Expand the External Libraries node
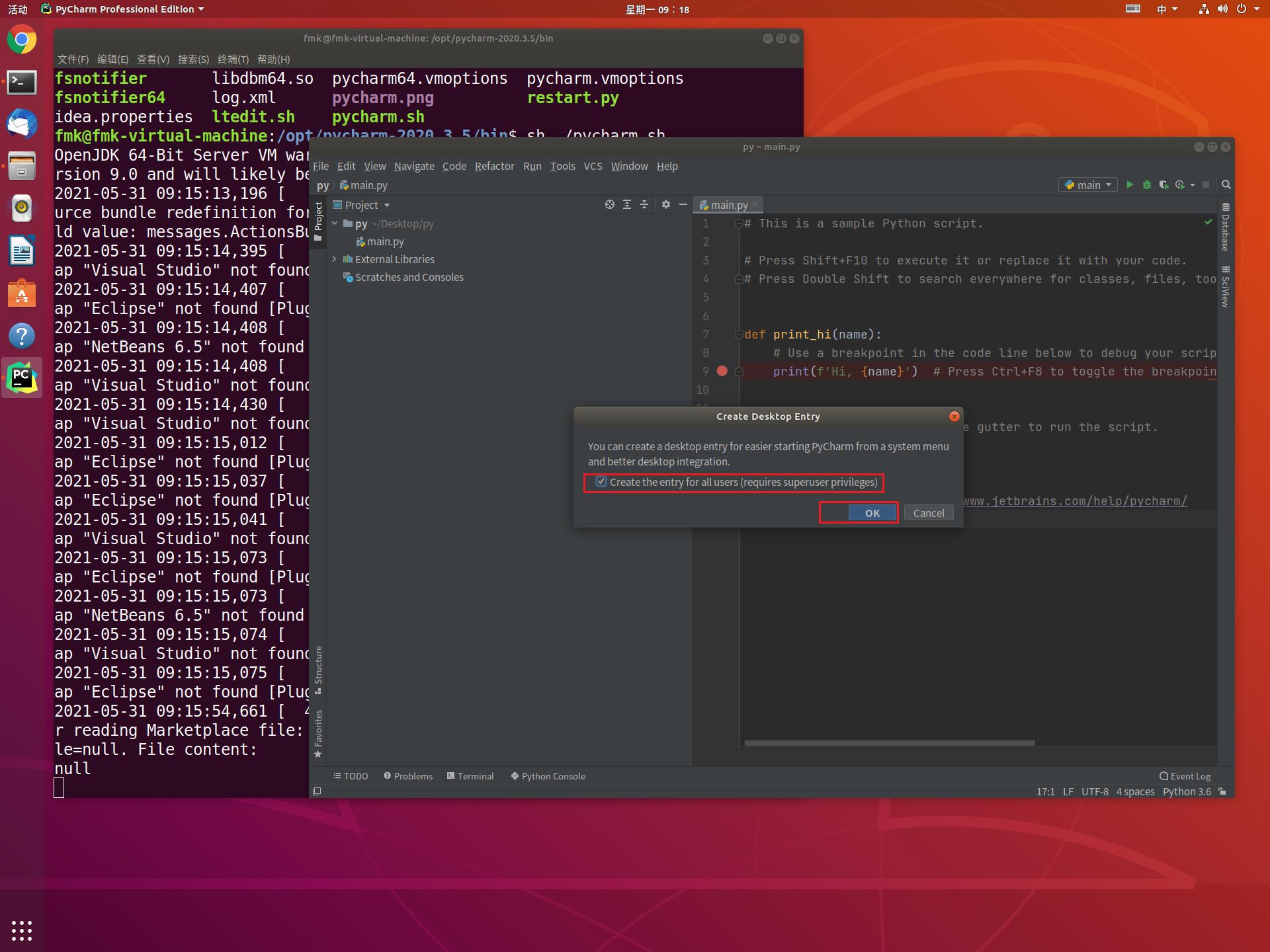This screenshot has width=1270, height=952. coord(335,259)
